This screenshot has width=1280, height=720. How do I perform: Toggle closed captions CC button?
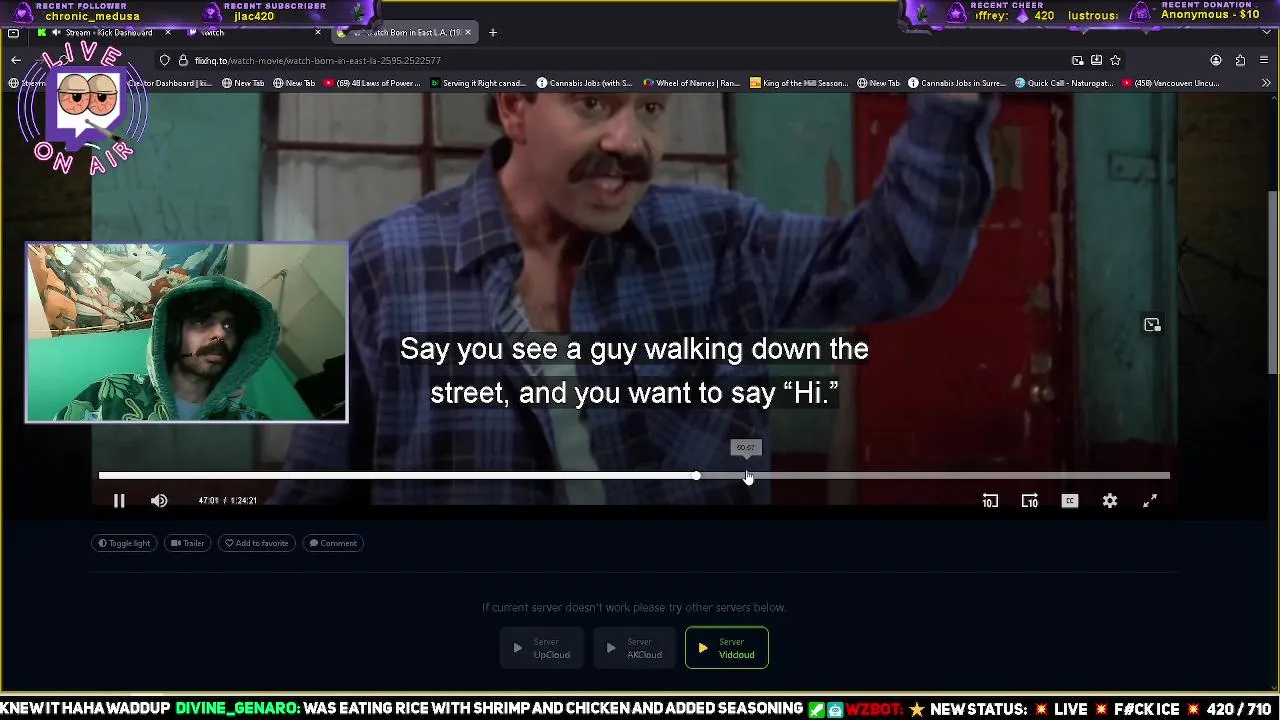click(1070, 501)
